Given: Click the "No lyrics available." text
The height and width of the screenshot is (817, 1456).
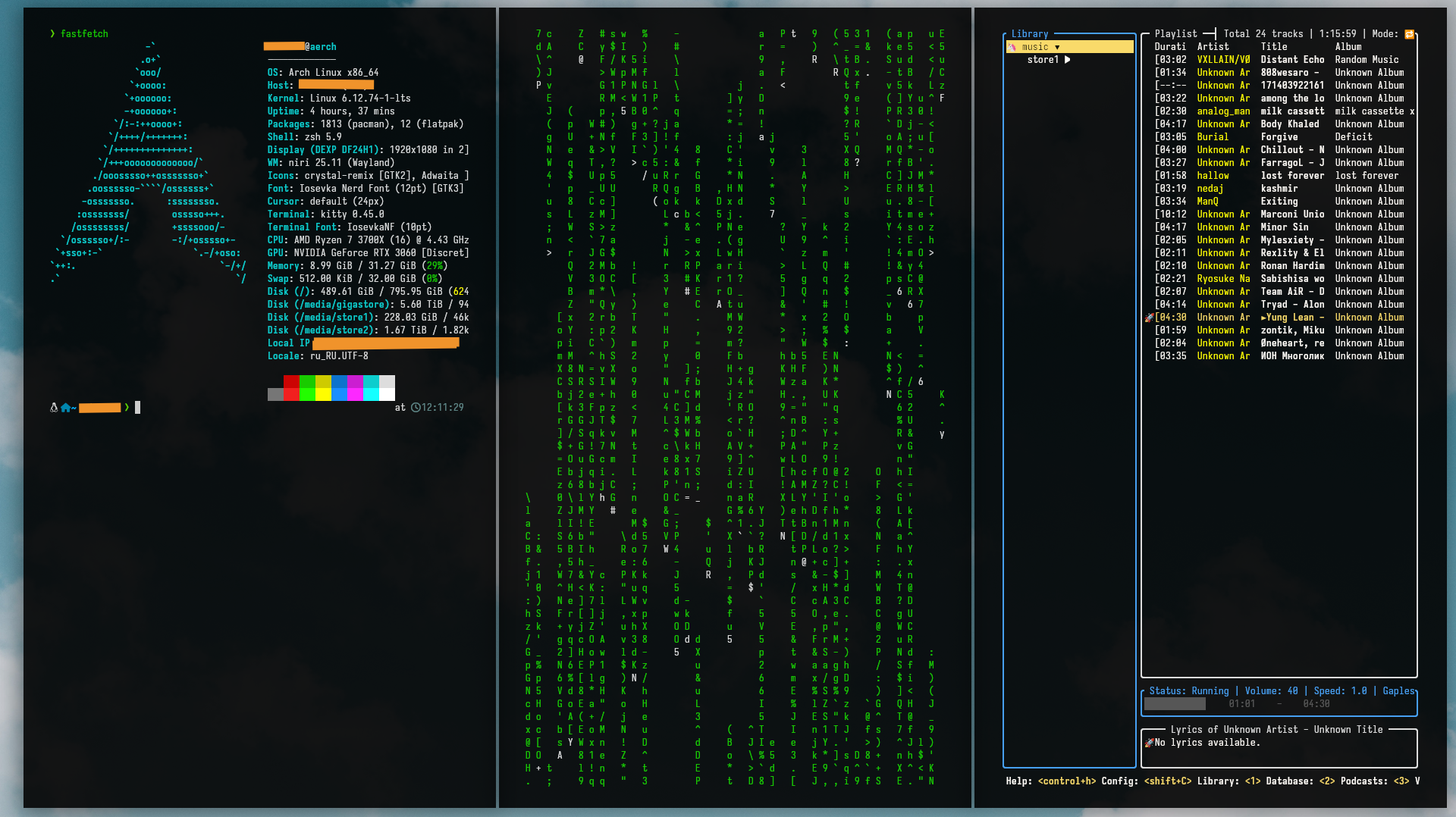Looking at the screenshot, I should coord(1207,743).
